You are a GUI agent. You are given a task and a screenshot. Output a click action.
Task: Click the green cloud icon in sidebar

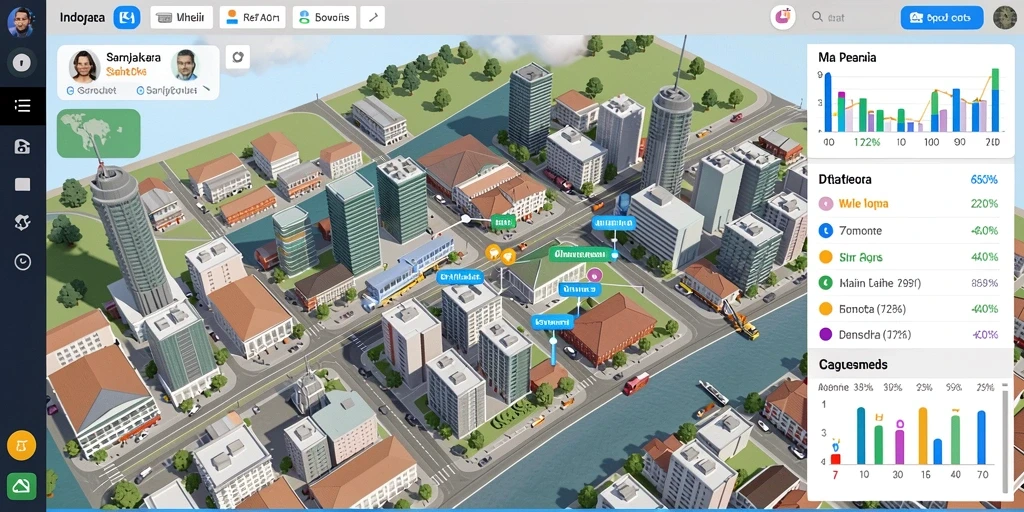(x=22, y=486)
